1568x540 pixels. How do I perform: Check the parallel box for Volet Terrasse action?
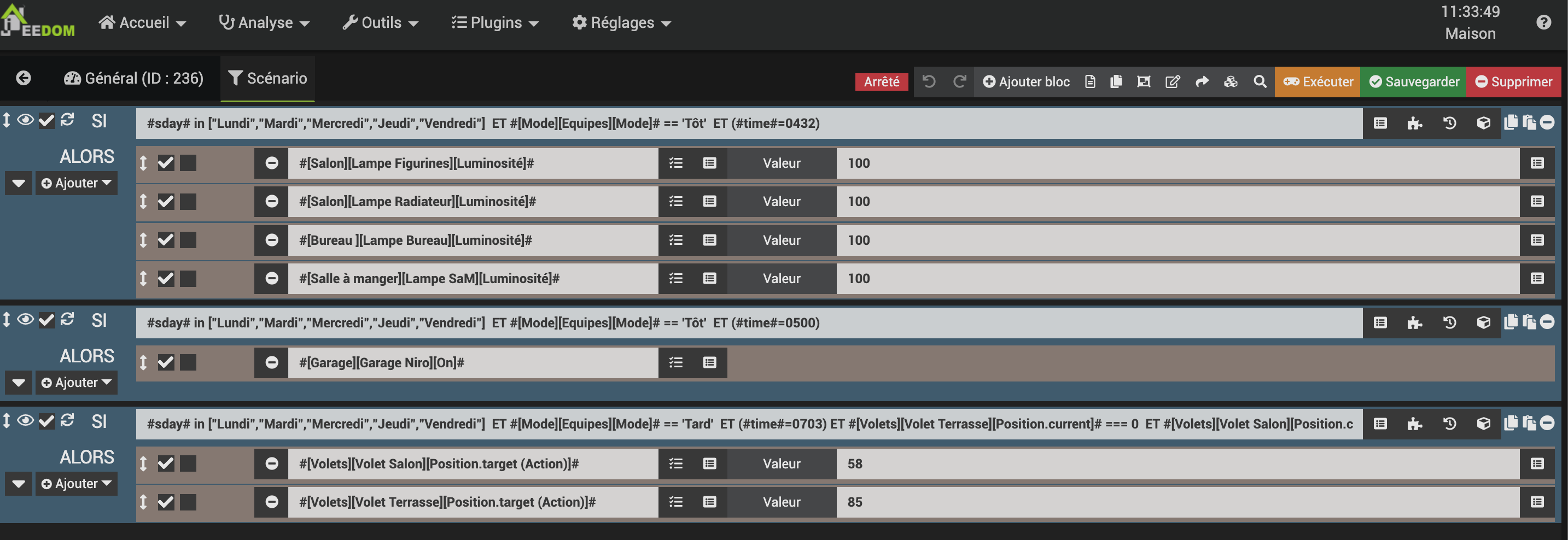(x=189, y=502)
